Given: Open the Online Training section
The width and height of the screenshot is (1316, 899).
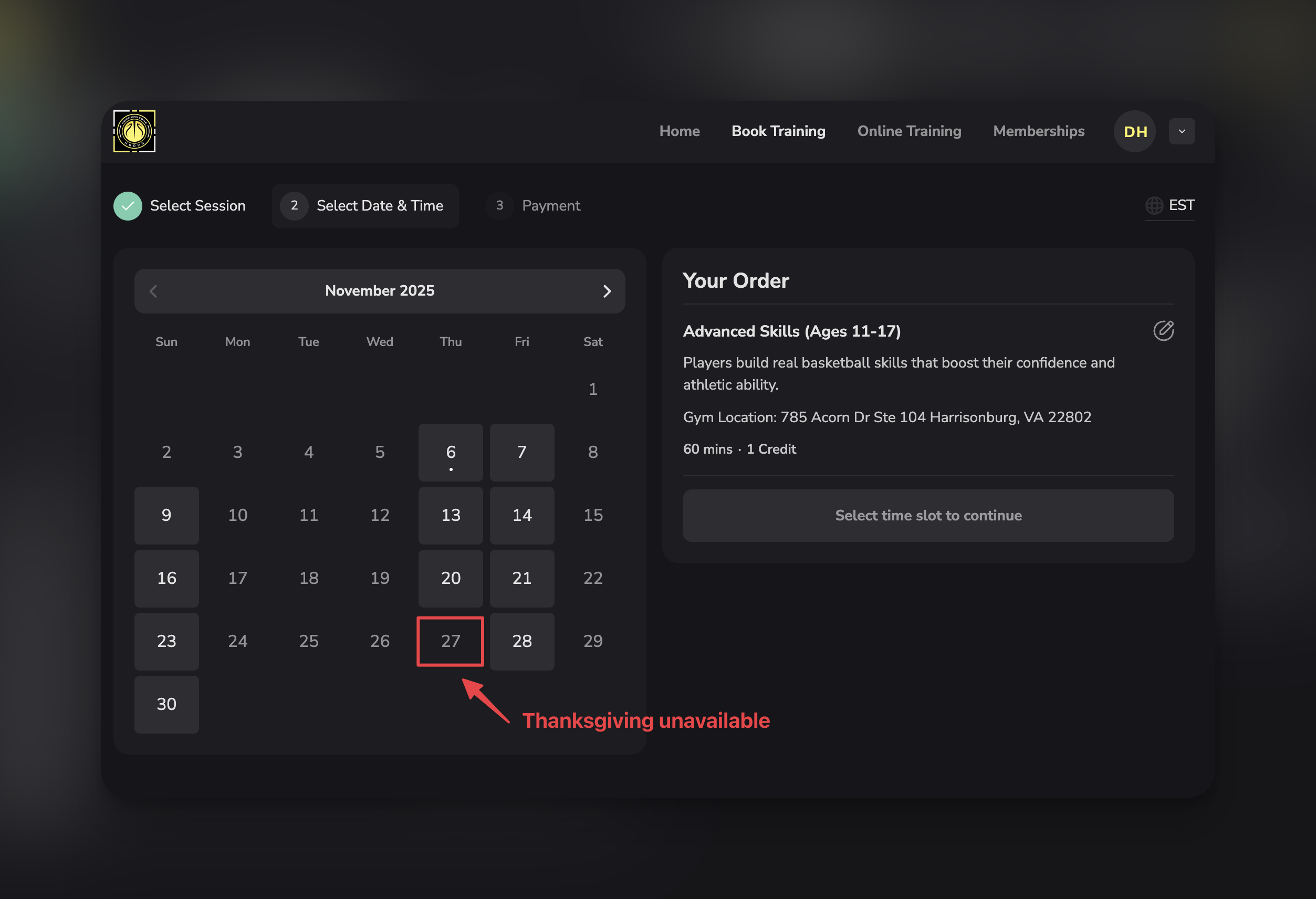Looking at the screenshot, I should [x=910, y=131].
